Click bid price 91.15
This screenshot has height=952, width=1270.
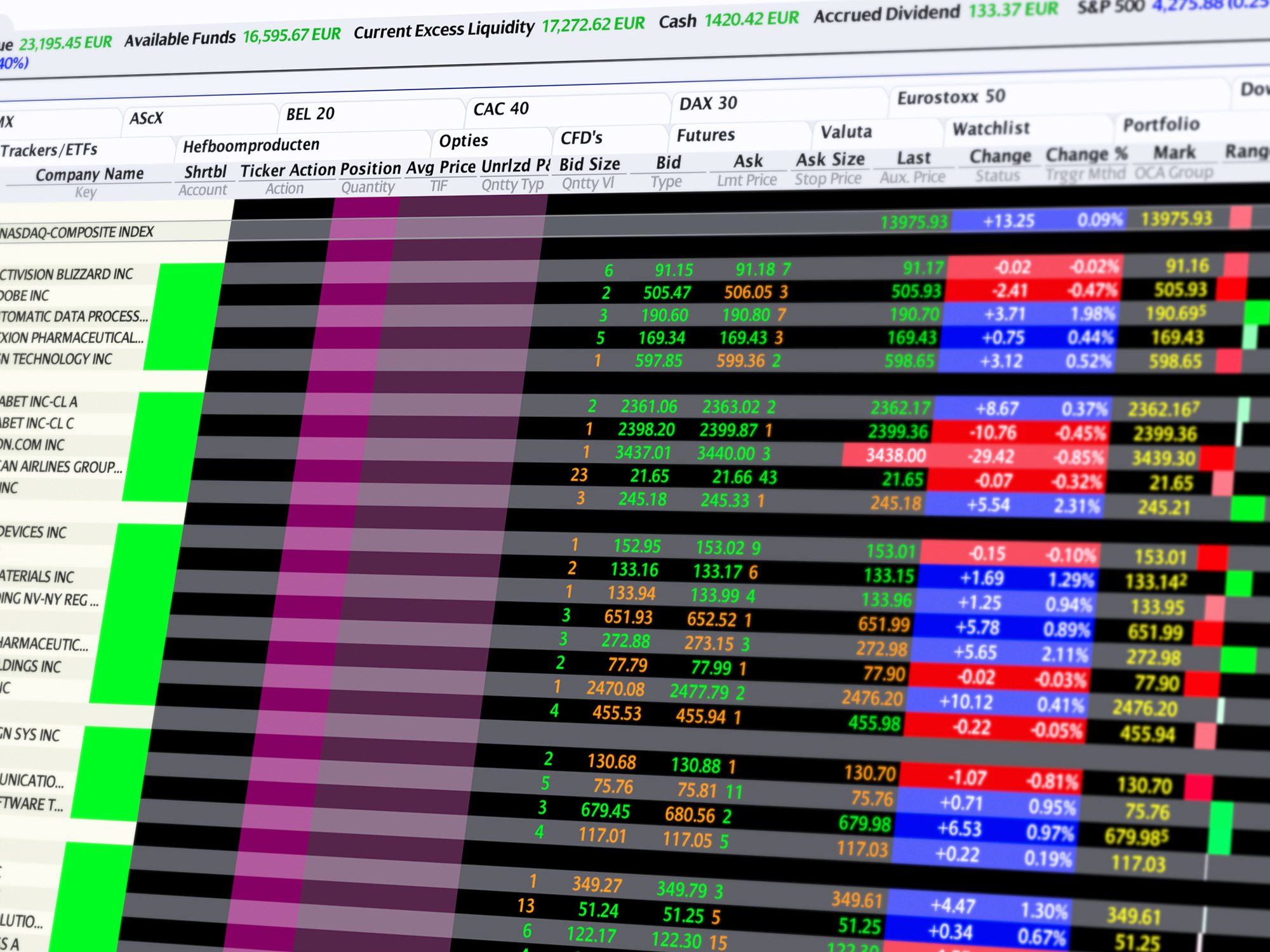(x=674, y=270)
